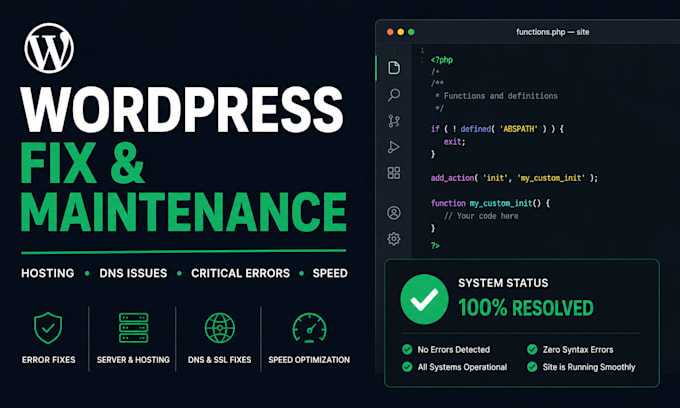This screenshot has height=408, width=680.
Task: Click the Functions and definitions comment
Action: (497, 96)
